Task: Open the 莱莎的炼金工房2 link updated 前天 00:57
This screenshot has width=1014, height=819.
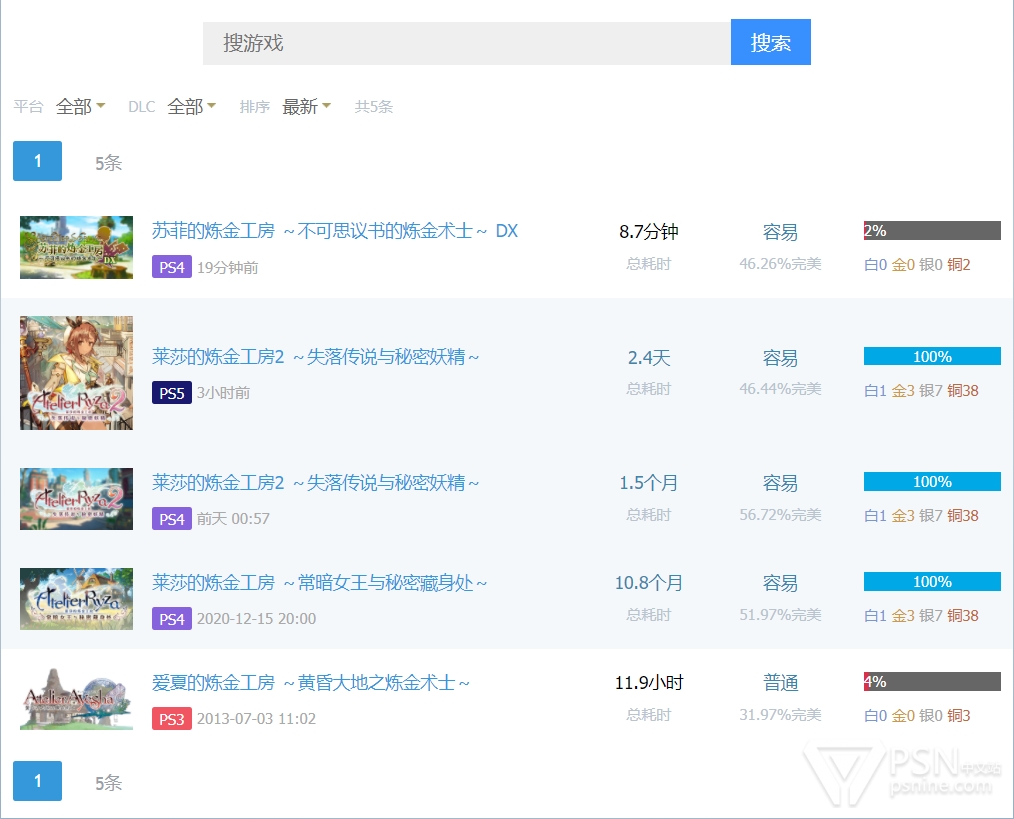Action: pos(316,482)
